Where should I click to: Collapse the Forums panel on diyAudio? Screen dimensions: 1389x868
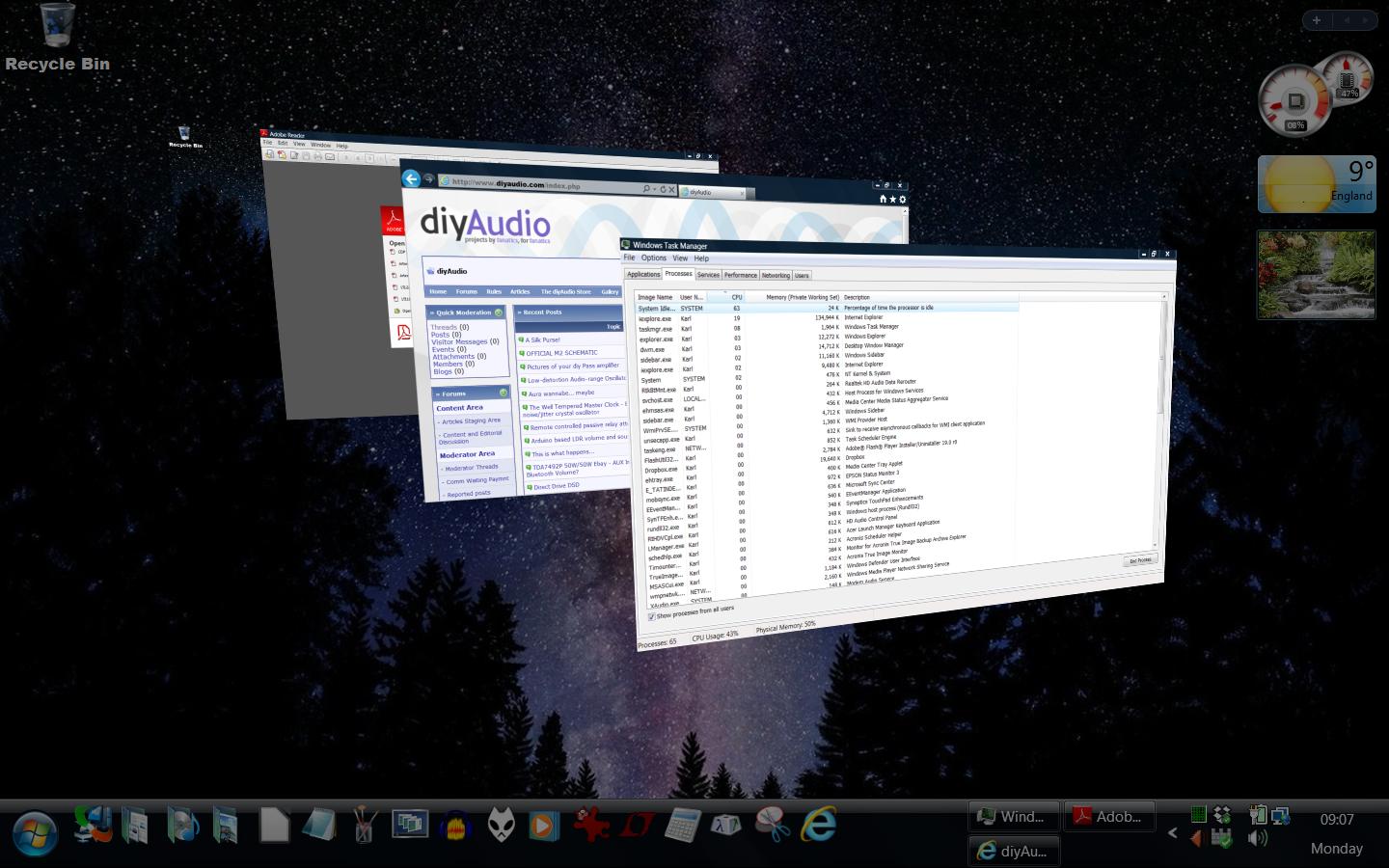pos(503,393)
